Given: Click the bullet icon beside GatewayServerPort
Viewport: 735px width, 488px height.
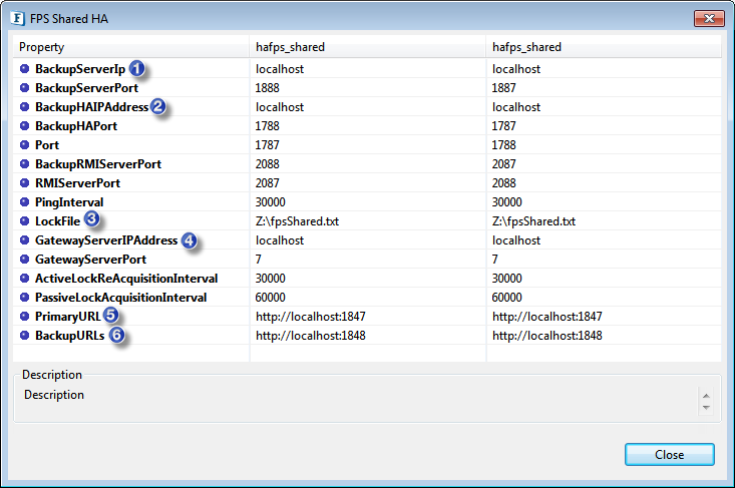Looking at the screenshot, I should tap(24, 259).
